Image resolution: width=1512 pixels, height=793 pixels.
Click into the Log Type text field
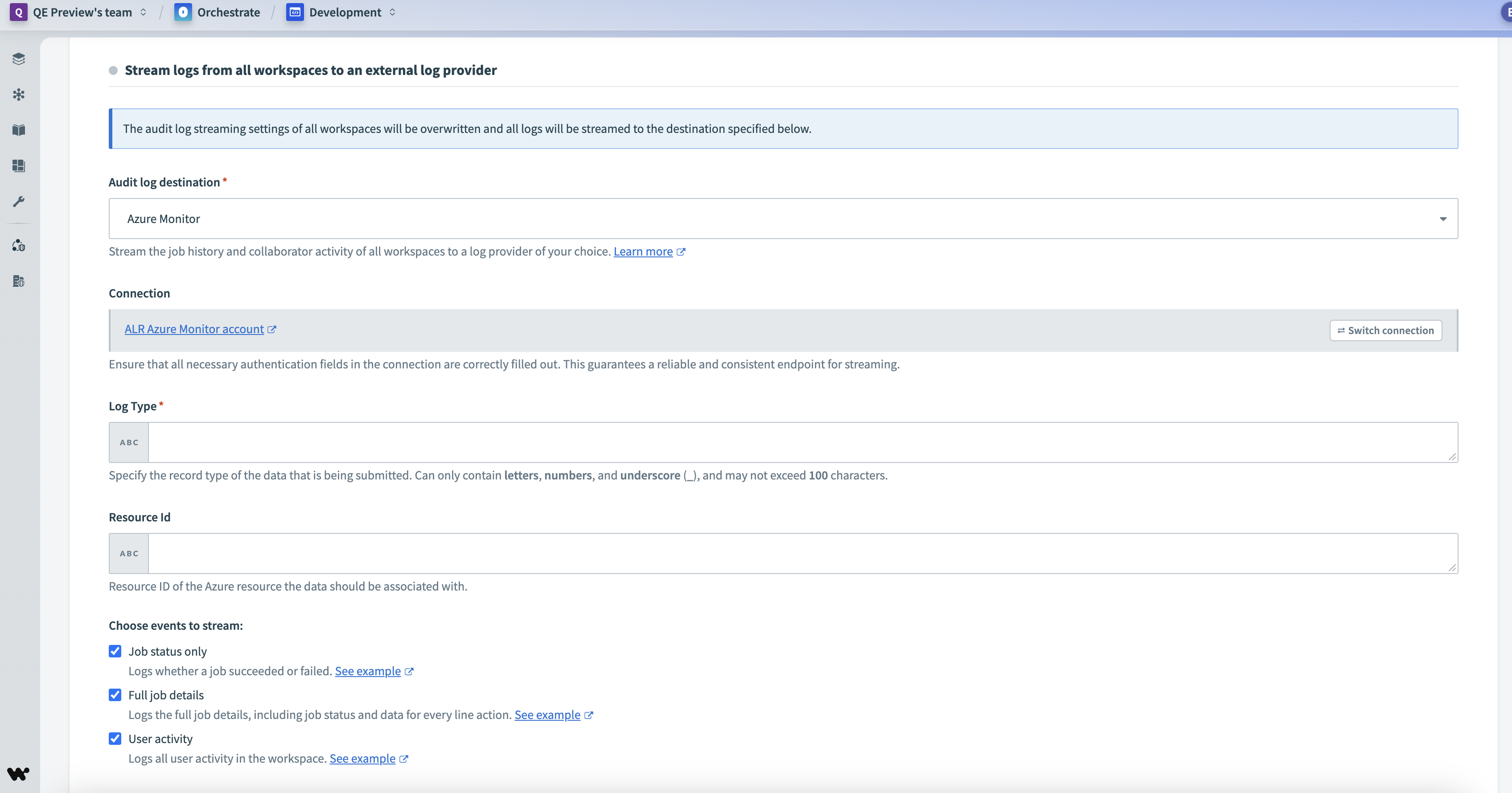click(x=802, y=442)
